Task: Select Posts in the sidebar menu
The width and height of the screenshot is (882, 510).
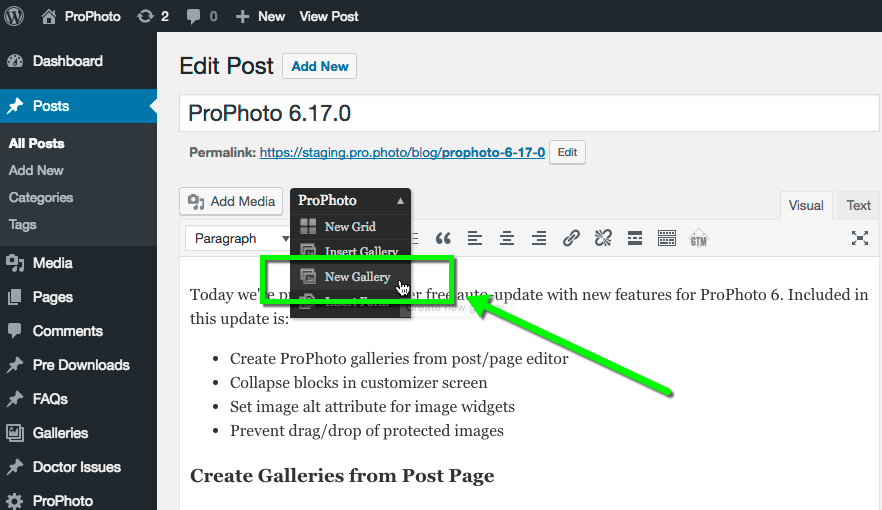Action: coord(78,106)
